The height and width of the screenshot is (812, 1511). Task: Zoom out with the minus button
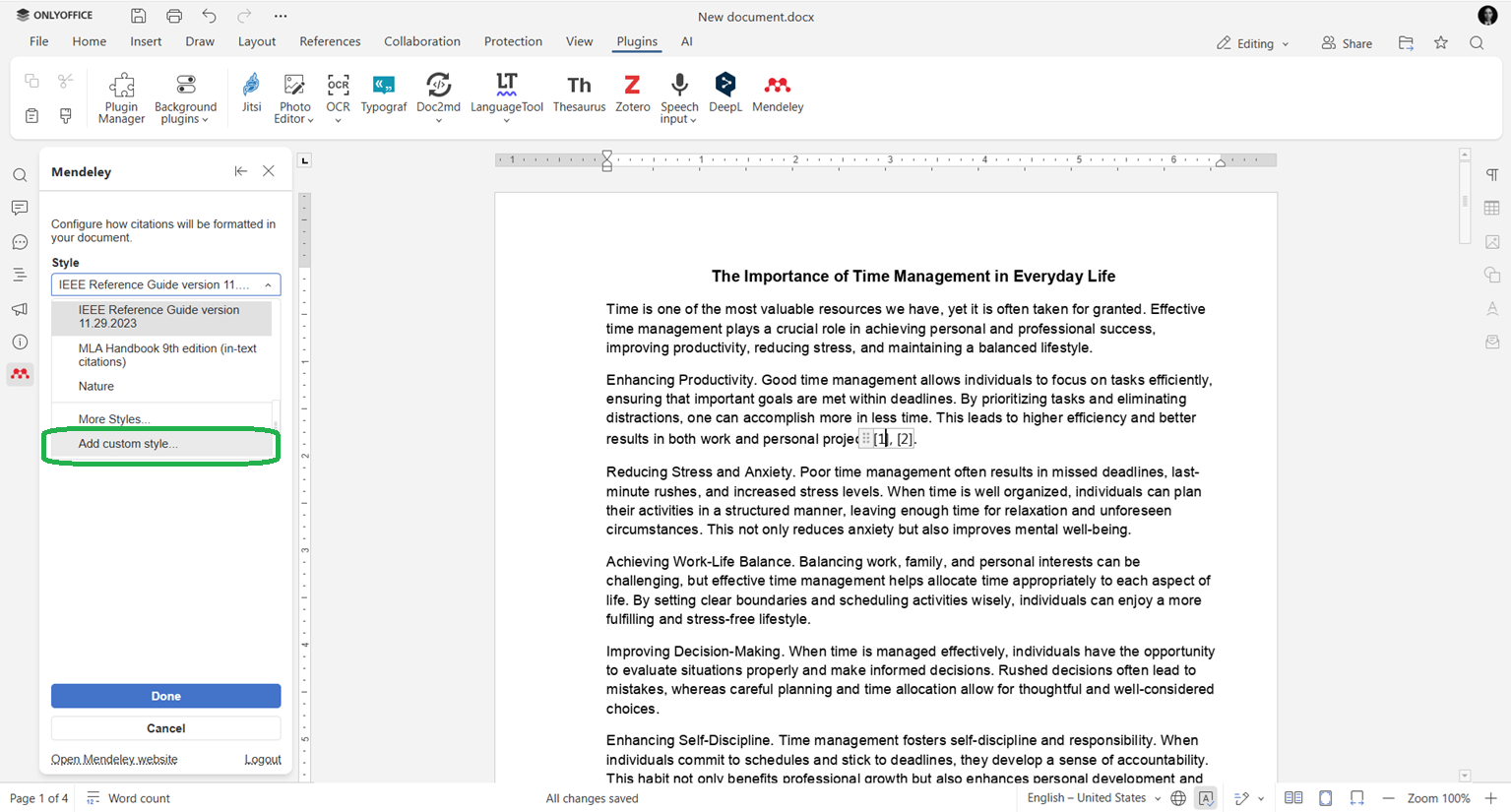(x=1388, y=798)
